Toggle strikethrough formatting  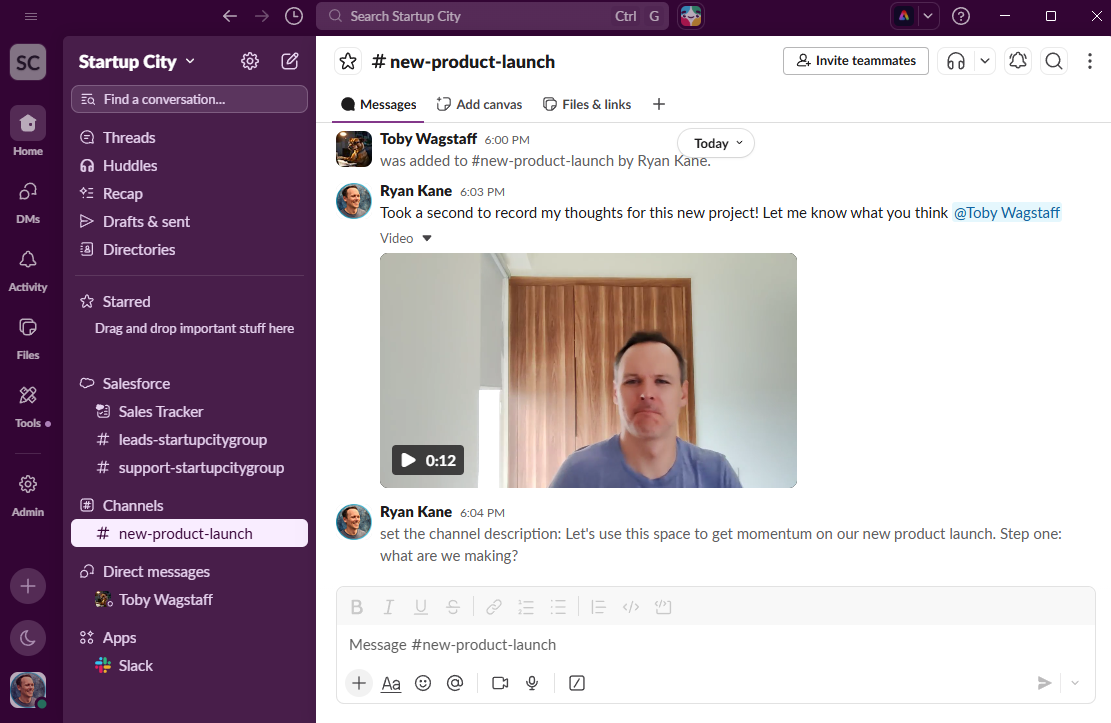[453, 607]
